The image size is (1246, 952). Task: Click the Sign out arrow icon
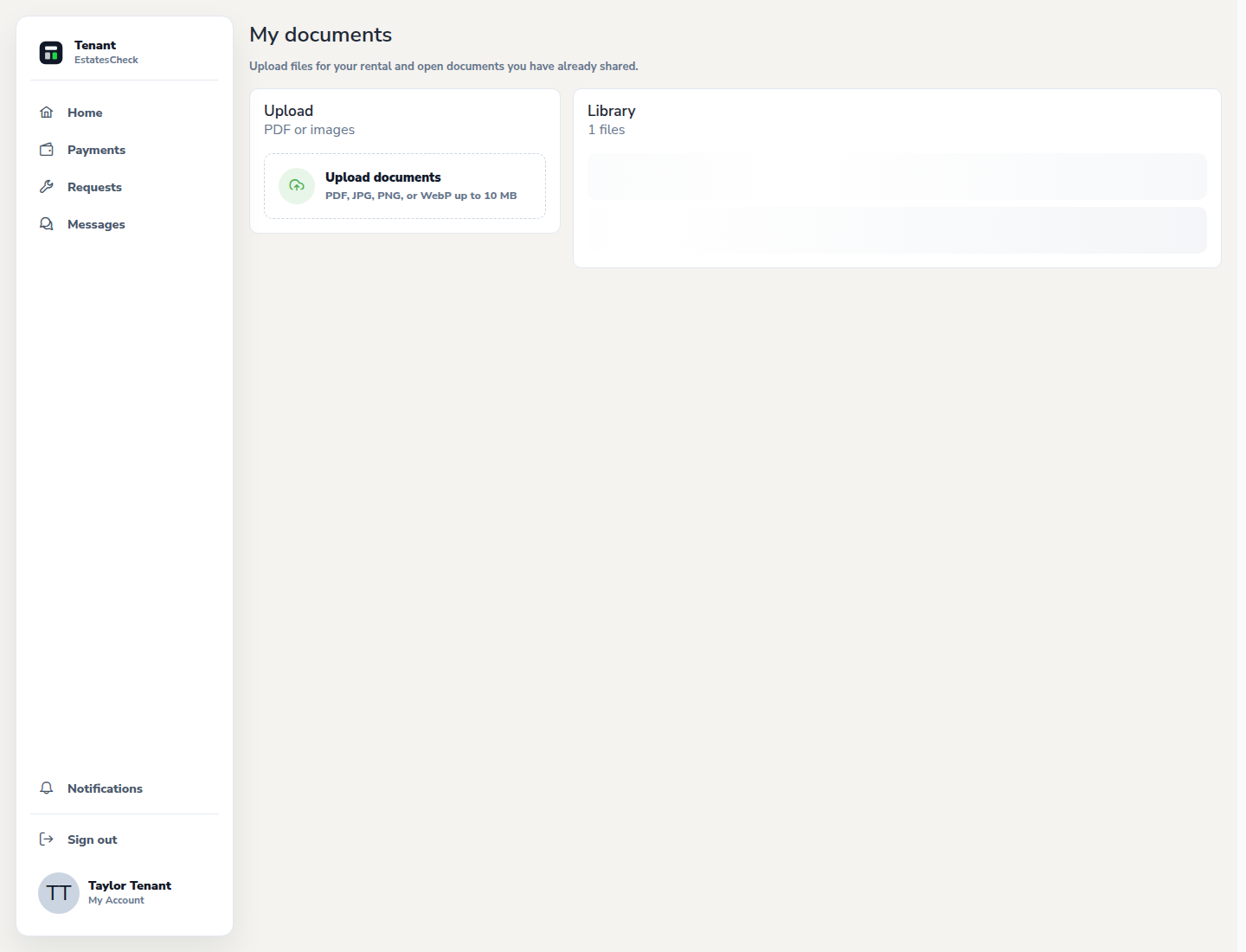pos(47,839)
